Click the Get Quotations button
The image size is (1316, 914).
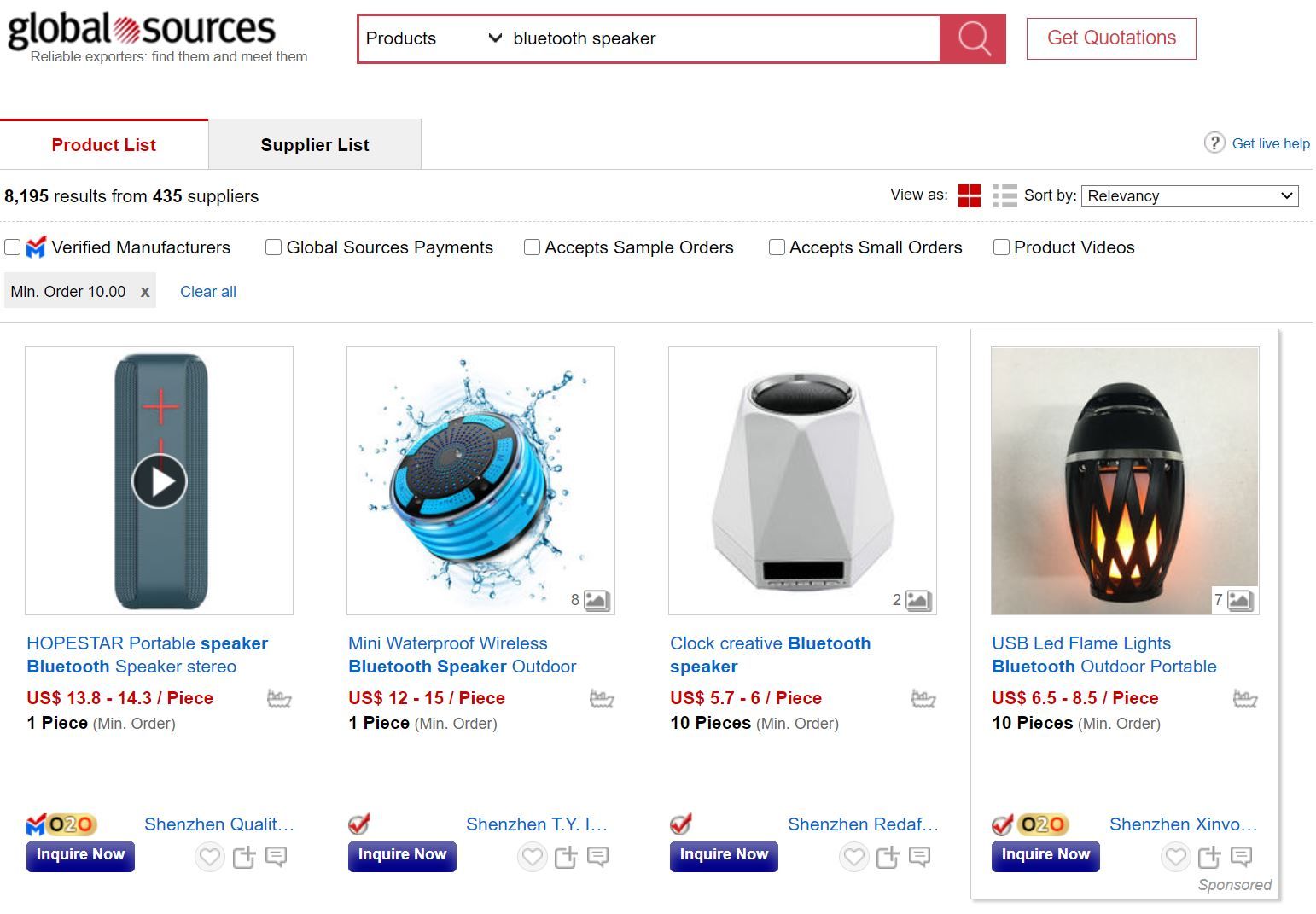[1110, 38]
